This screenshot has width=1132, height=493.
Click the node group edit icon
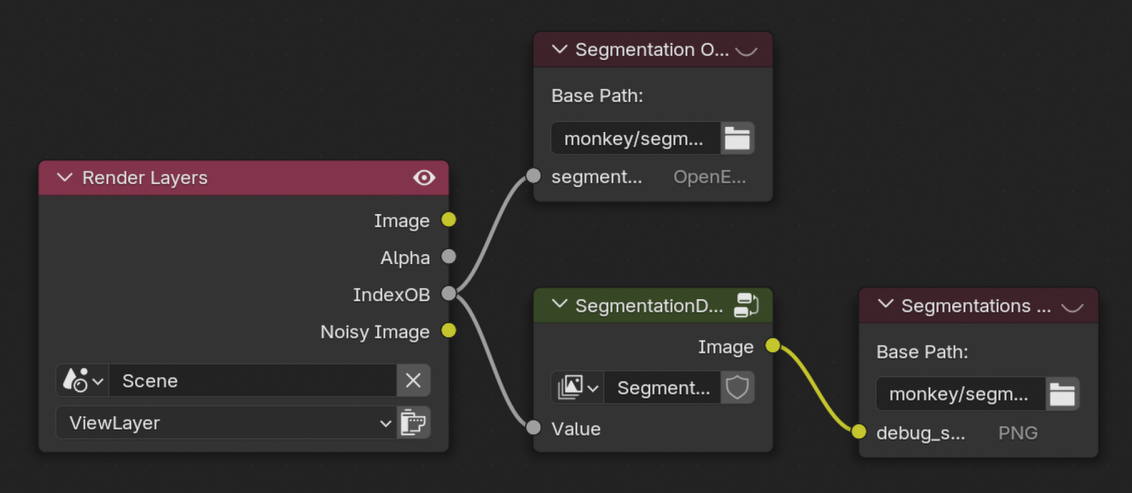pyautogui.click(x=746, y=306)
